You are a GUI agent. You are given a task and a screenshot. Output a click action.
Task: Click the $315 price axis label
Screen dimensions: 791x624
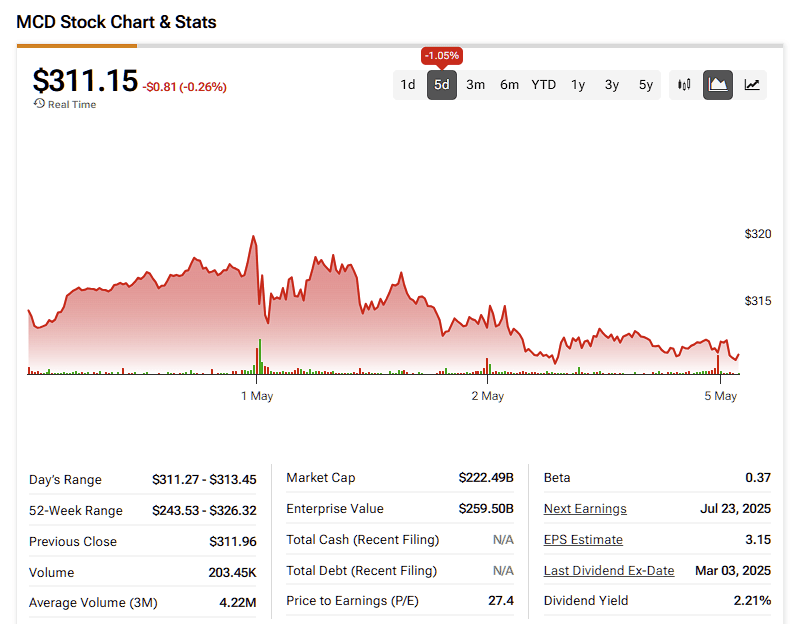click(758, 301)
